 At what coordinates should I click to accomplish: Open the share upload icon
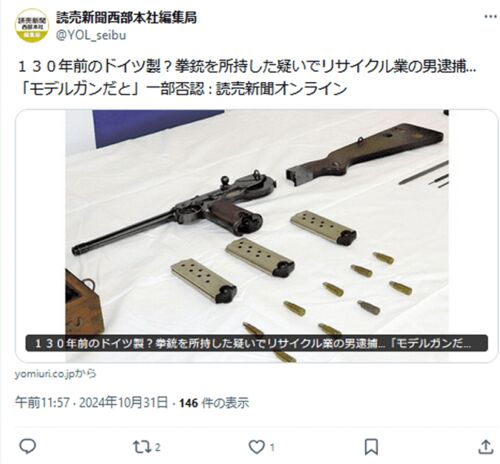[x=486, y=447]
